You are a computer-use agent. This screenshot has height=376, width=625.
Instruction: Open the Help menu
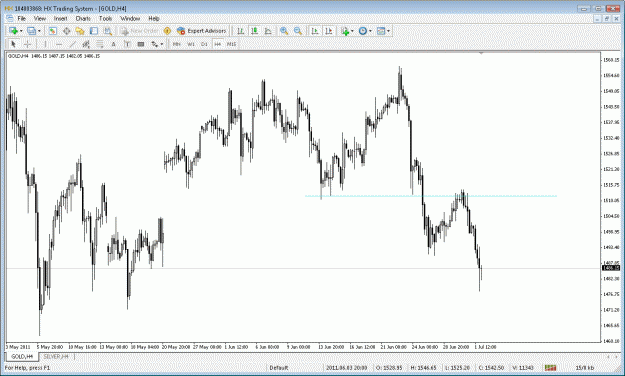[154, 18]
